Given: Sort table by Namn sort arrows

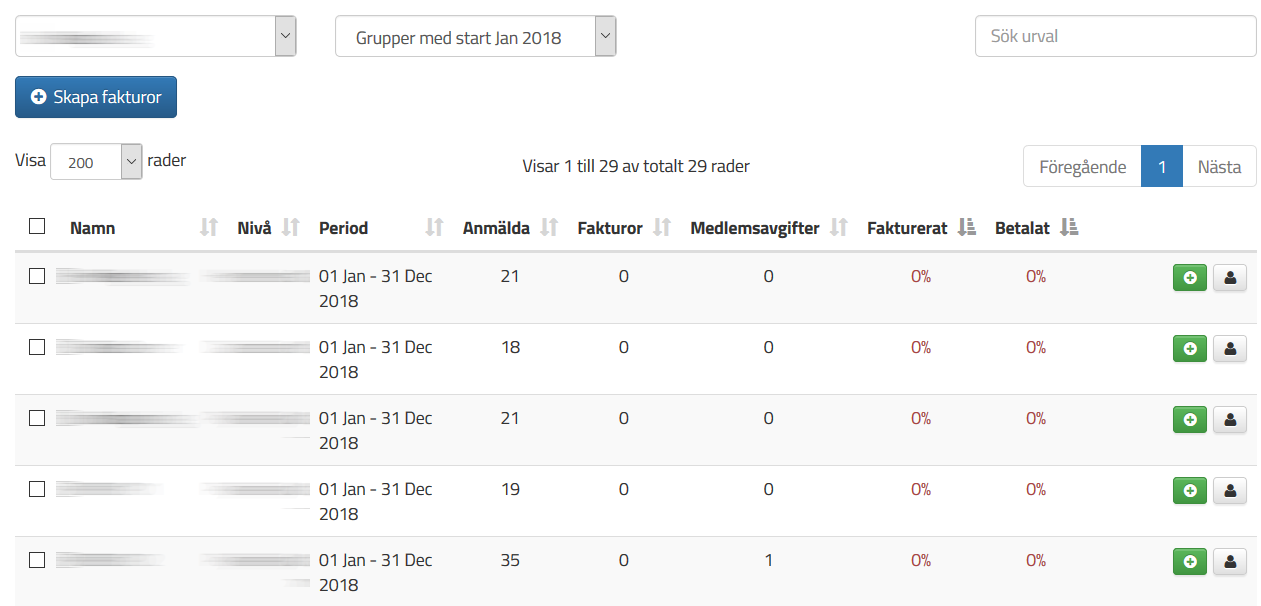Looking at the screenshot, I should point(209,228).
